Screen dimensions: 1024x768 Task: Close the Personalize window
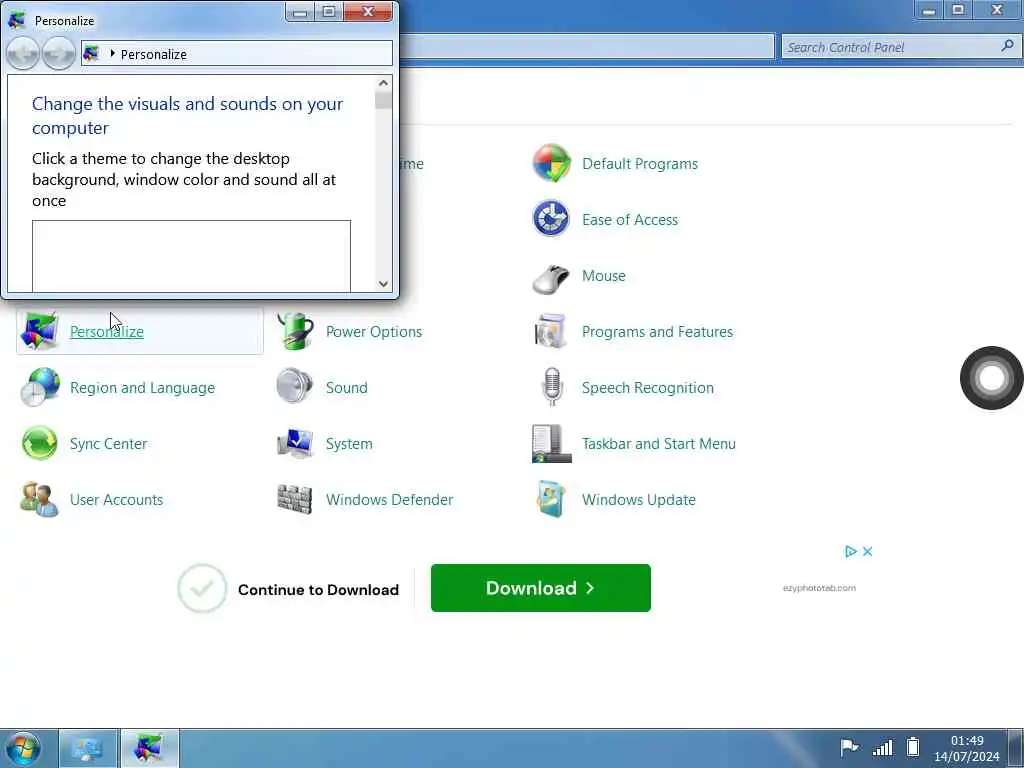368,12
